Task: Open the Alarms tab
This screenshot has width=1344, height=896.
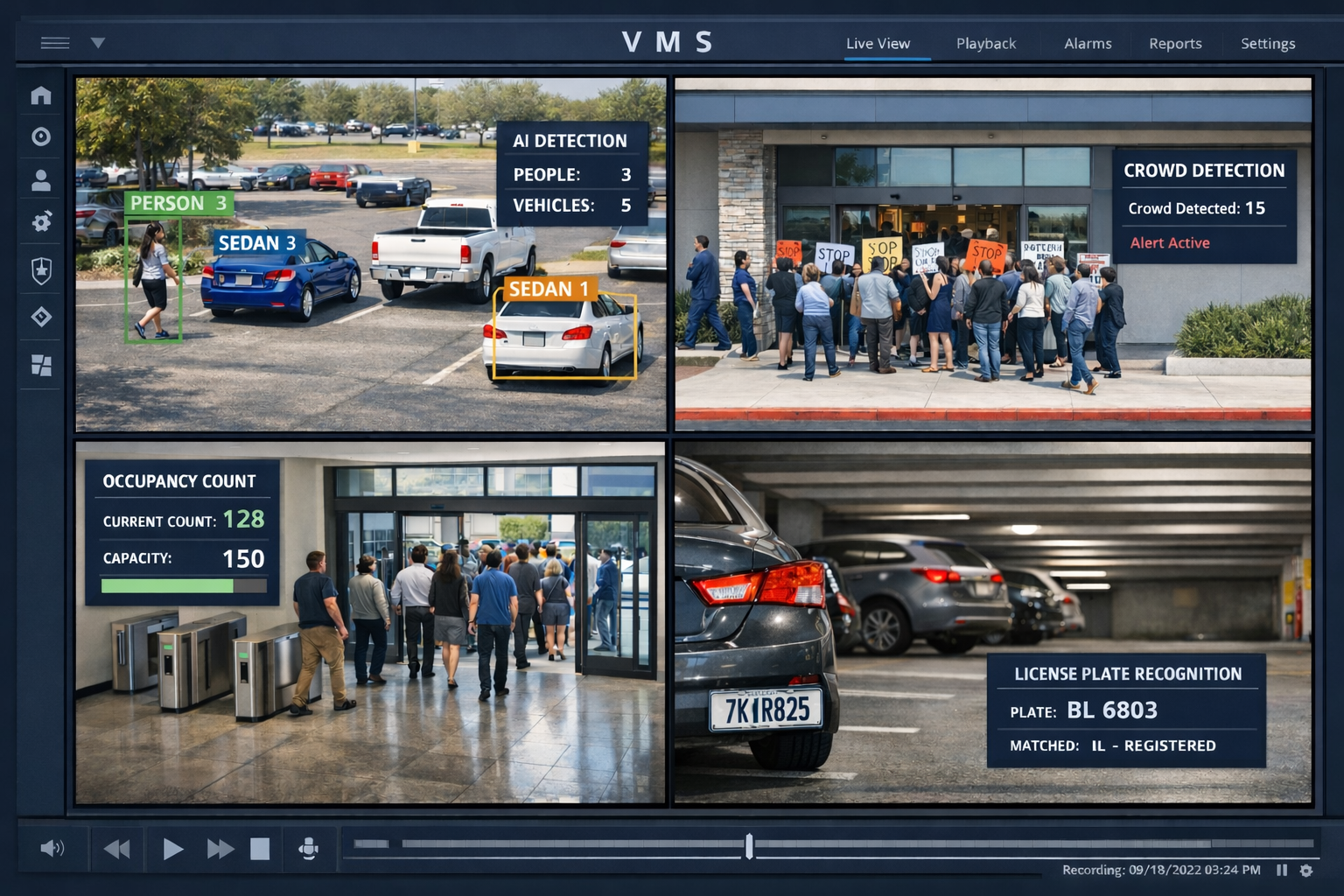Action: click(x=1088, y=43)
